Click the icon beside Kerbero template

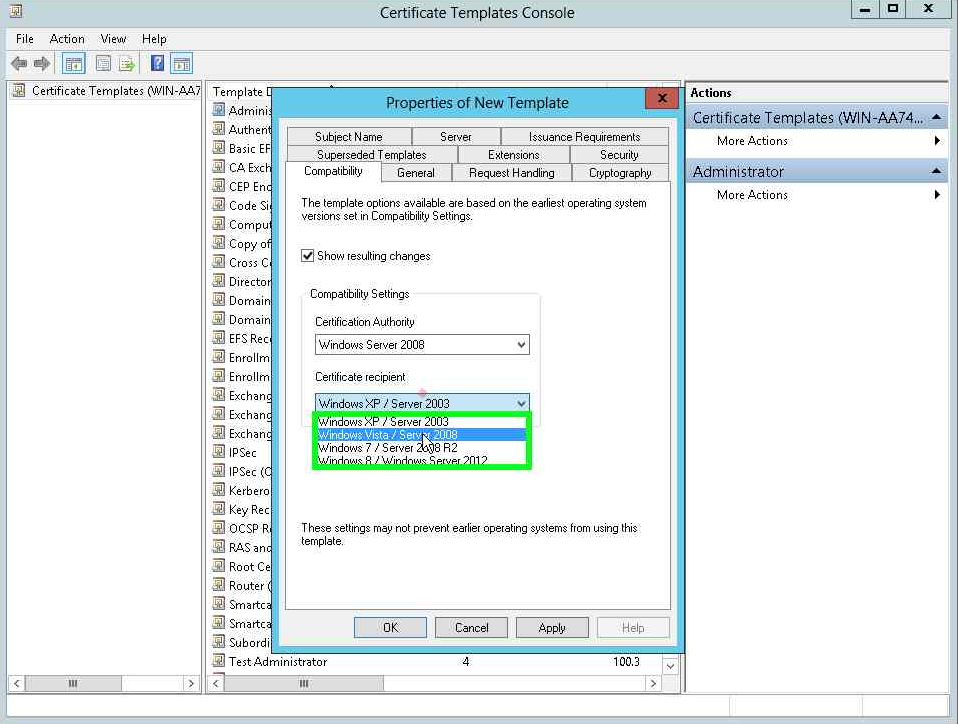pos(219,489)
